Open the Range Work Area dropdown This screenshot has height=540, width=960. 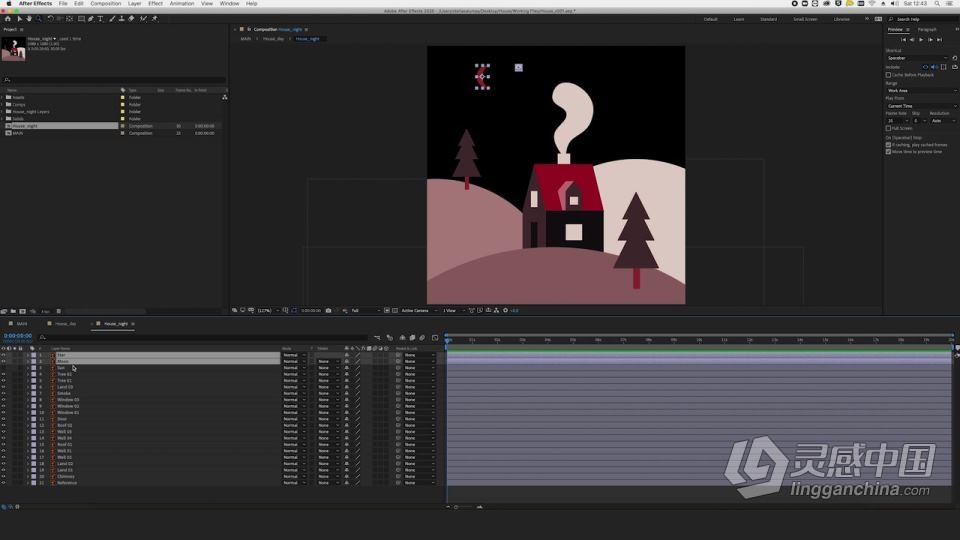[x=921, y=91]
